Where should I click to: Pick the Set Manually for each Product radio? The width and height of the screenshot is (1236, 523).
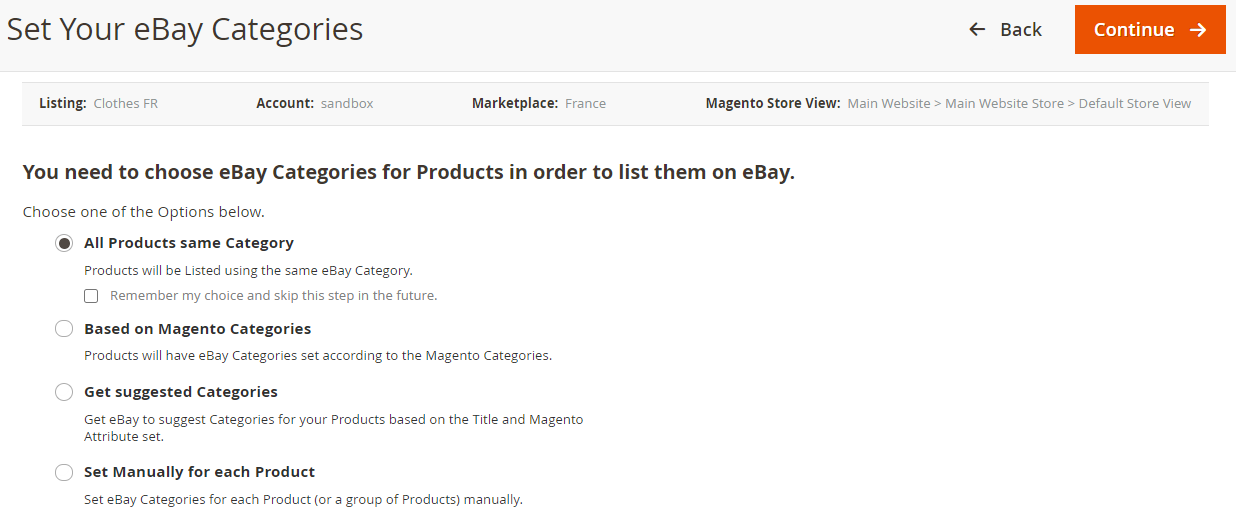64,472
